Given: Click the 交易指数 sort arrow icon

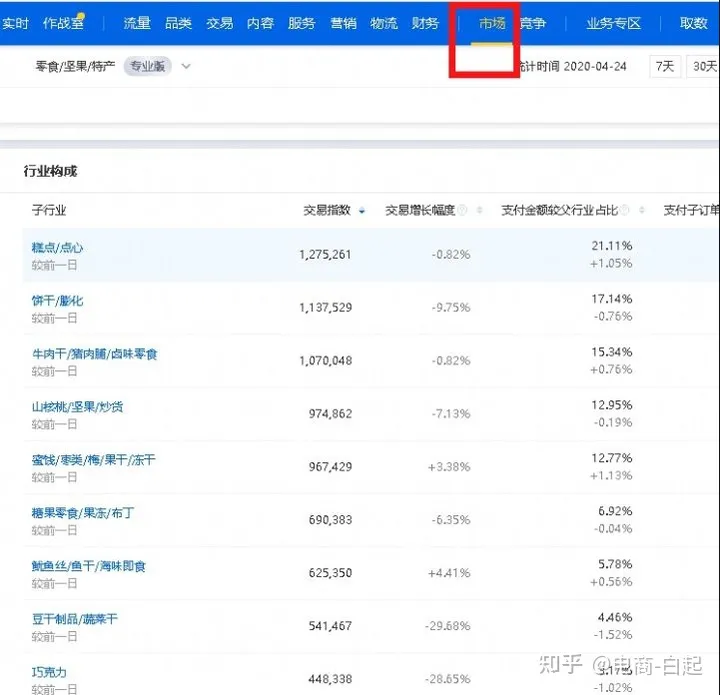Looking at the screenshot, I should coord(362,211).
